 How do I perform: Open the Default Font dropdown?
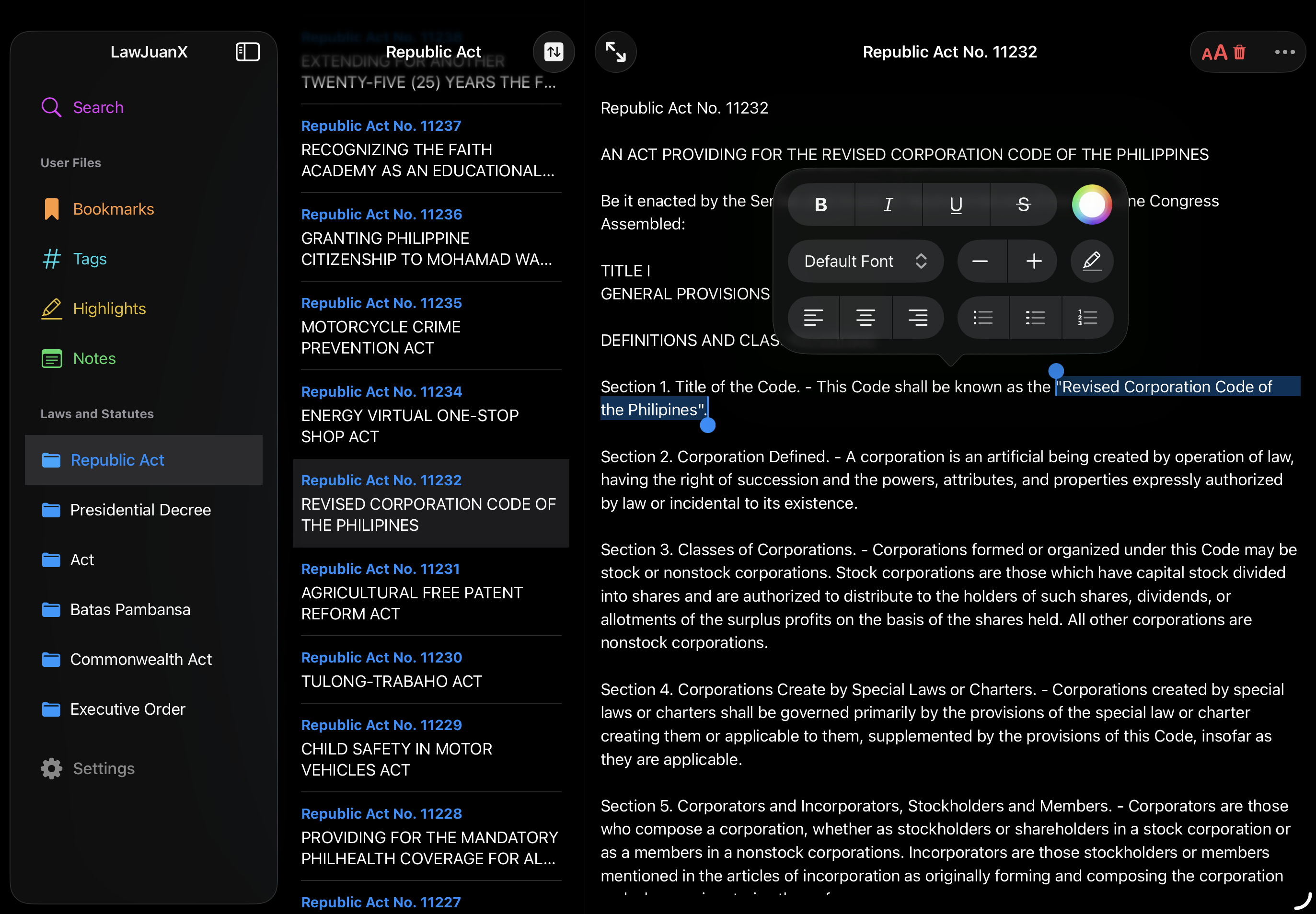[866, 261]
